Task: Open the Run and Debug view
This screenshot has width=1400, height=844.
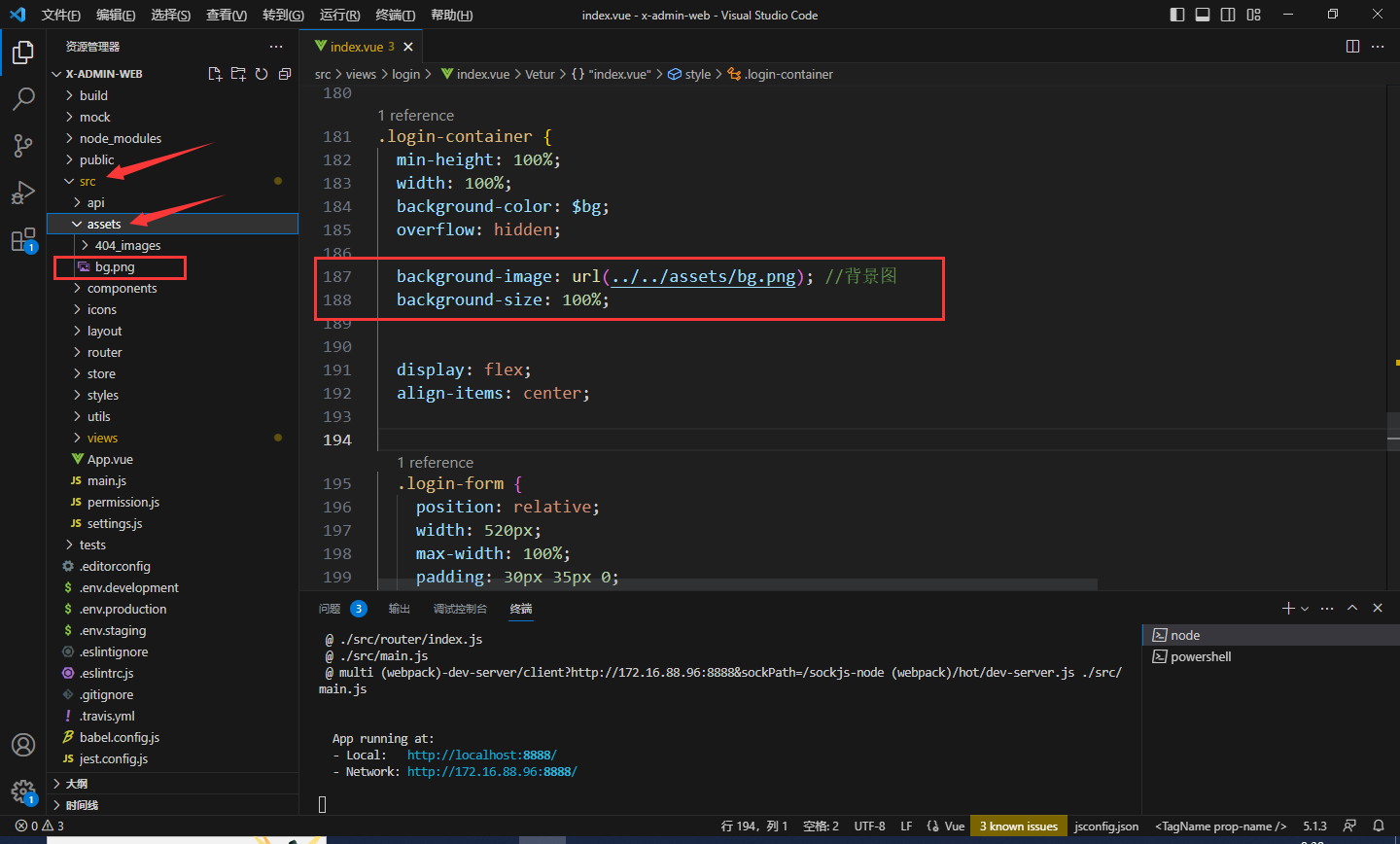Action: [x=23, y=193]
